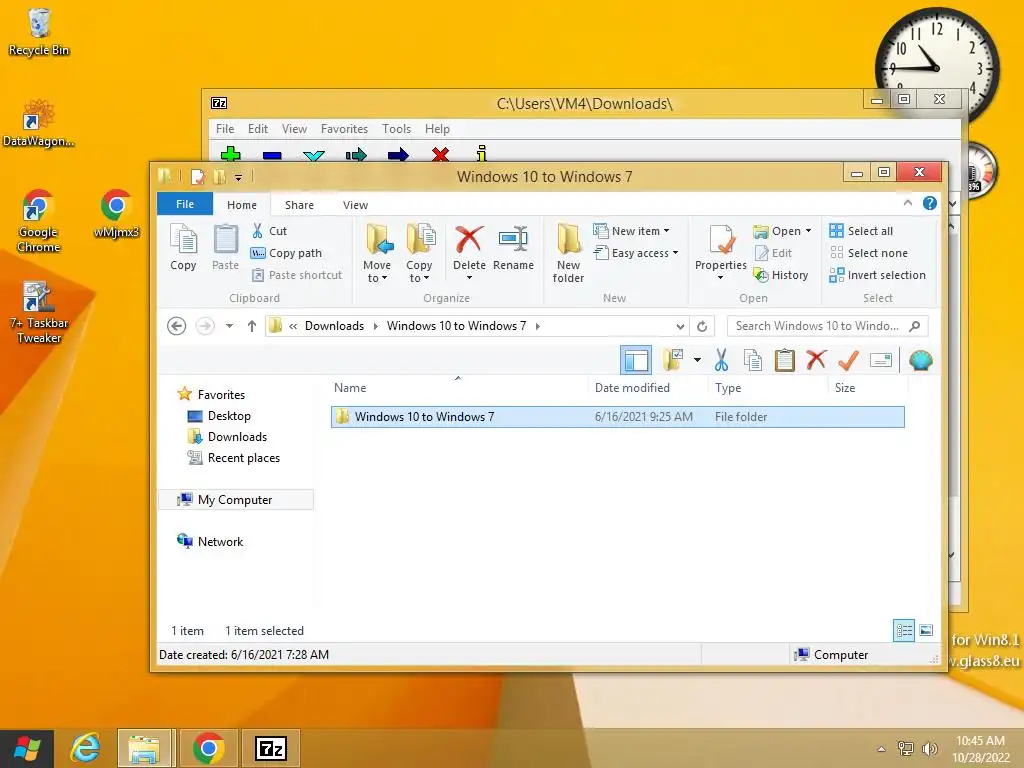Expand the Open button dropdown arrow
Image resolution: width=1024 pixels, height=768 pixels.
point(808,231)
